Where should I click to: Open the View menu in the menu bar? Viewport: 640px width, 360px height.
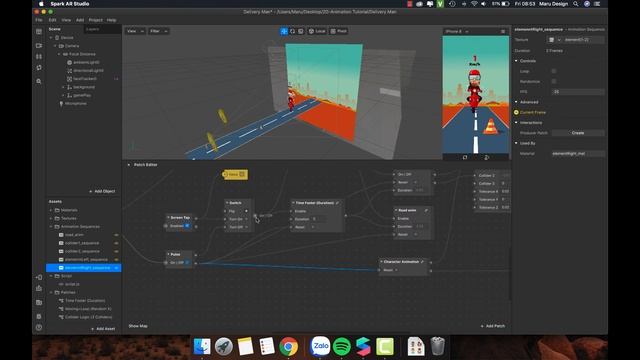coord(66,20)
